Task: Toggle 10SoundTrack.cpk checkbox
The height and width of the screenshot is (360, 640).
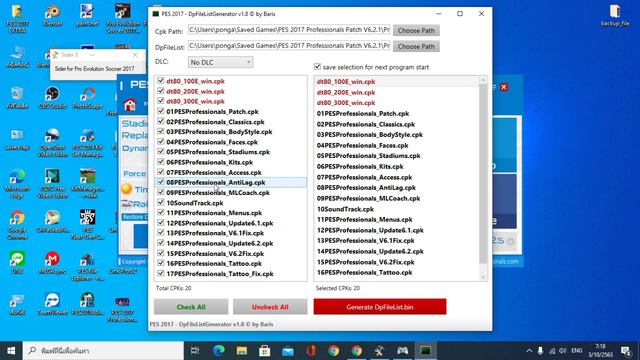Action: (160, 202)
